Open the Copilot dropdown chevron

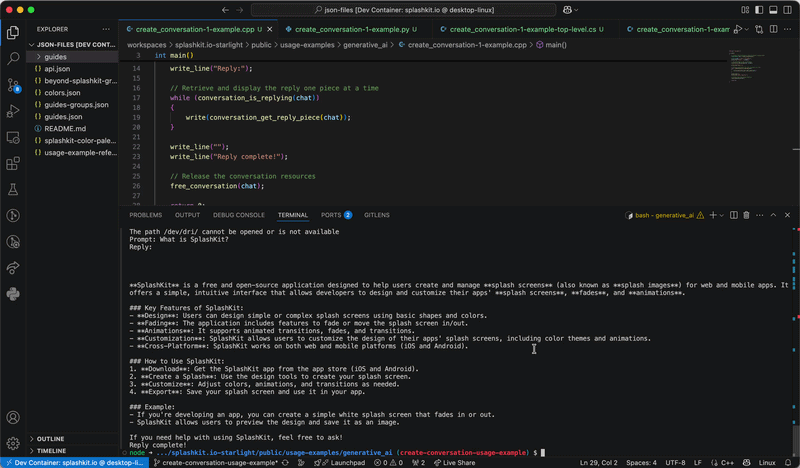576,10
